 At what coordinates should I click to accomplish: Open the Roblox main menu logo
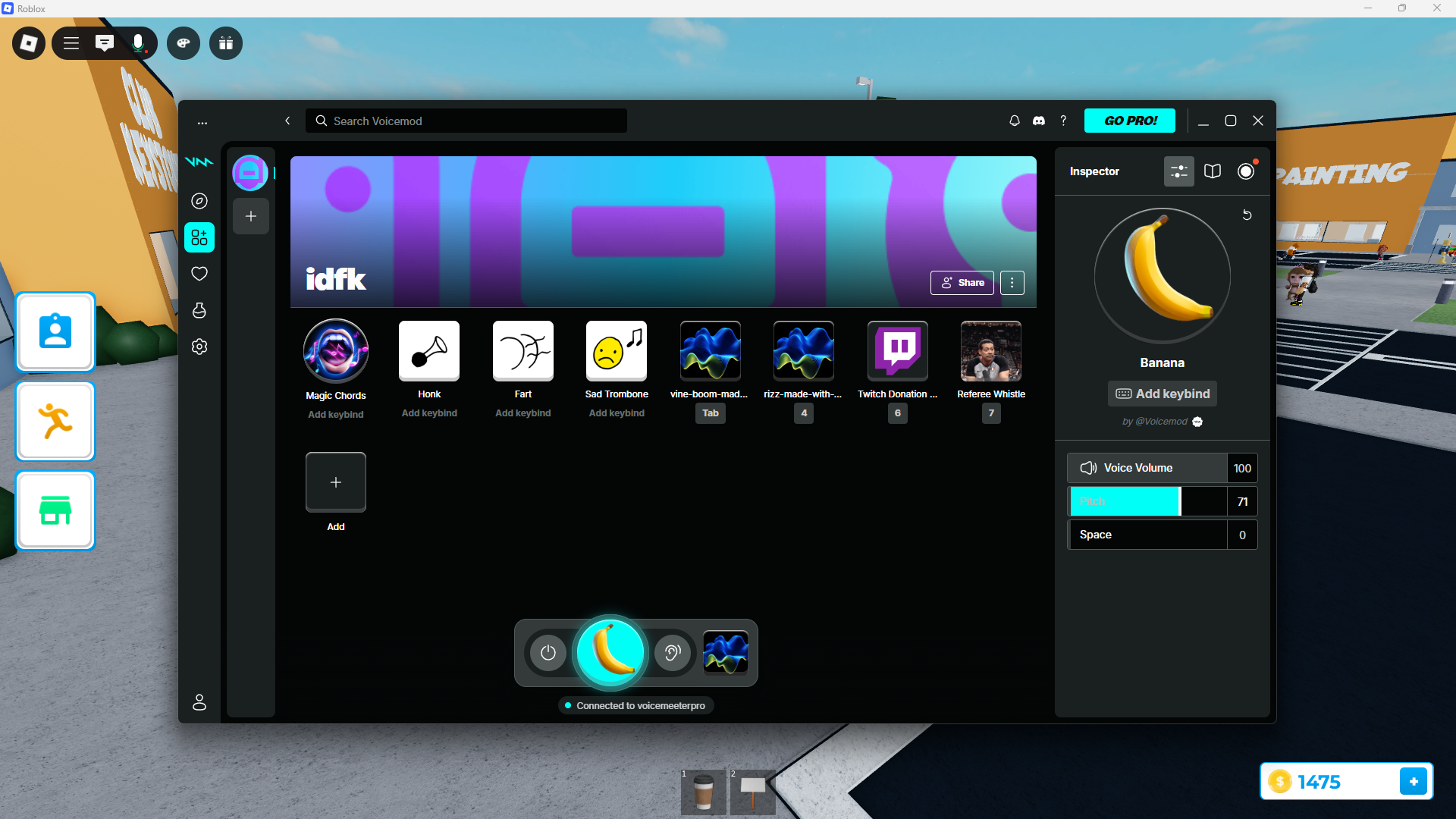[29, 43]
